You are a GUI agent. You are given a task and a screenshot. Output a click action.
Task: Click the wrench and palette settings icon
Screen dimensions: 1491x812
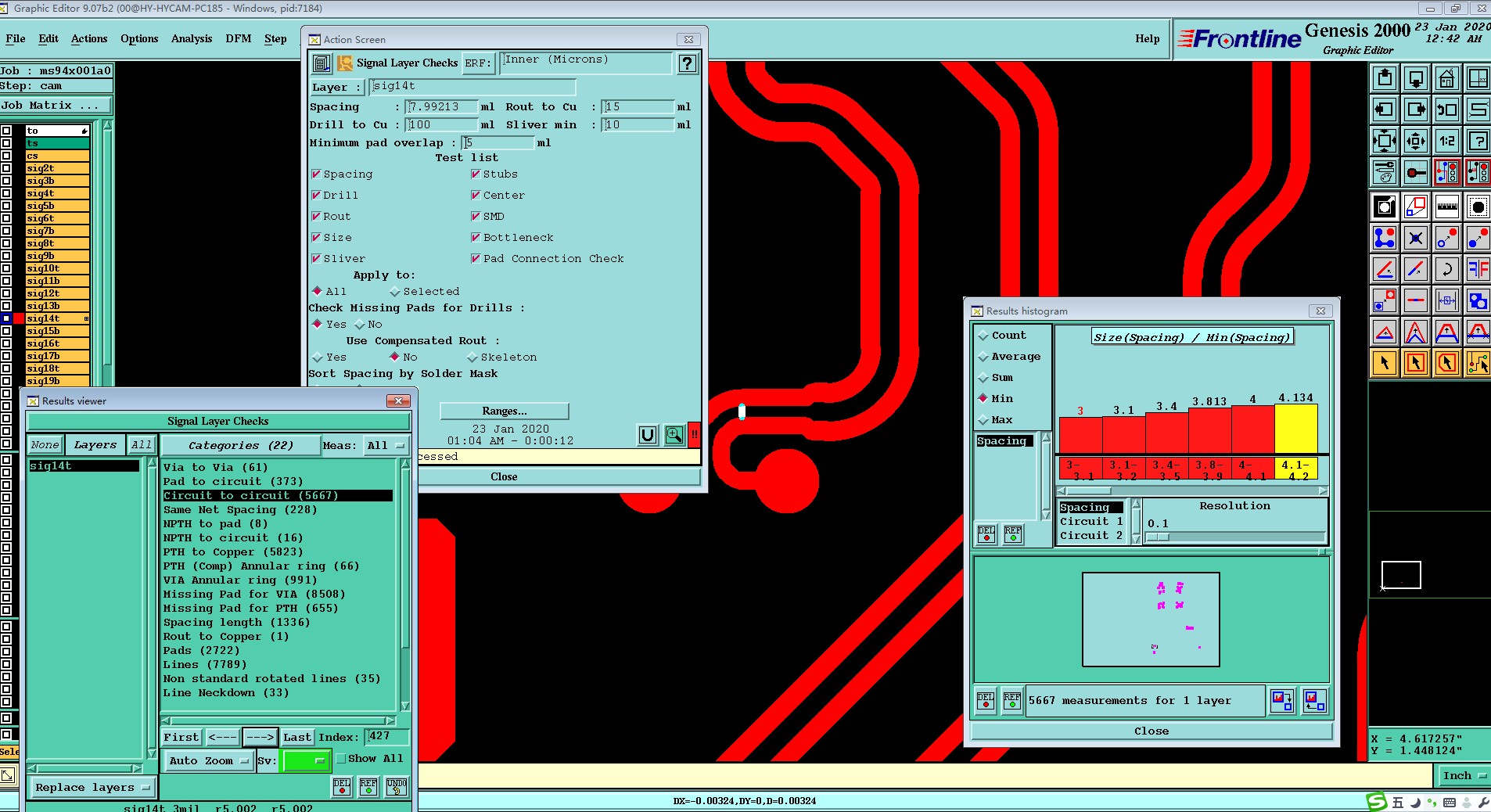click(x=1385, y=172)
